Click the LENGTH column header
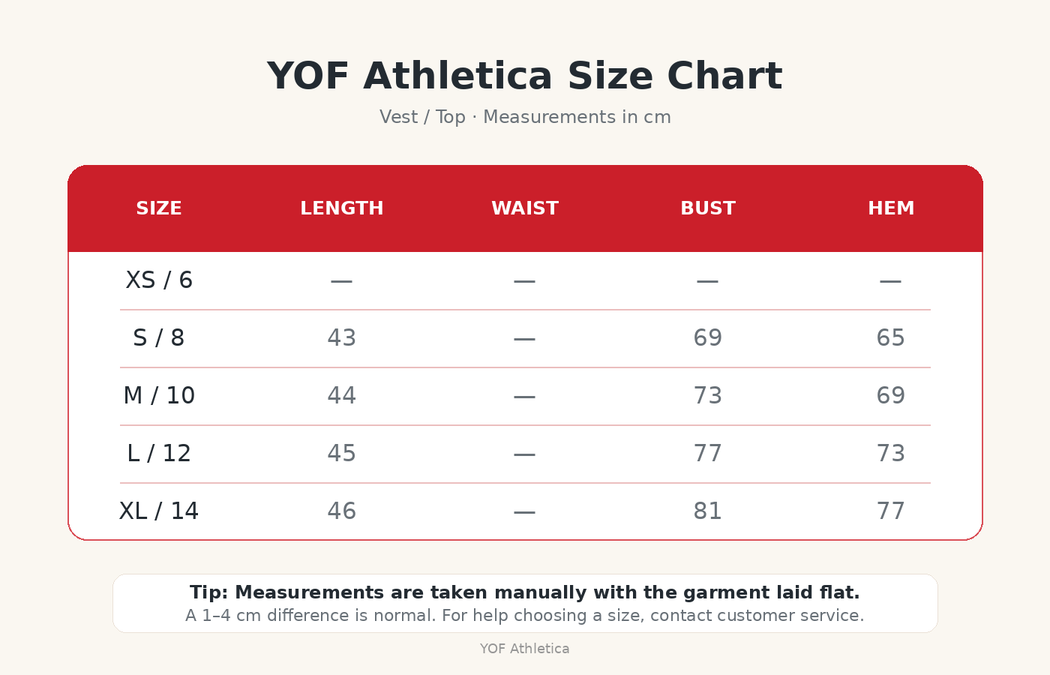This screenshot has height=675, width=1050. (x=342, y=208)
